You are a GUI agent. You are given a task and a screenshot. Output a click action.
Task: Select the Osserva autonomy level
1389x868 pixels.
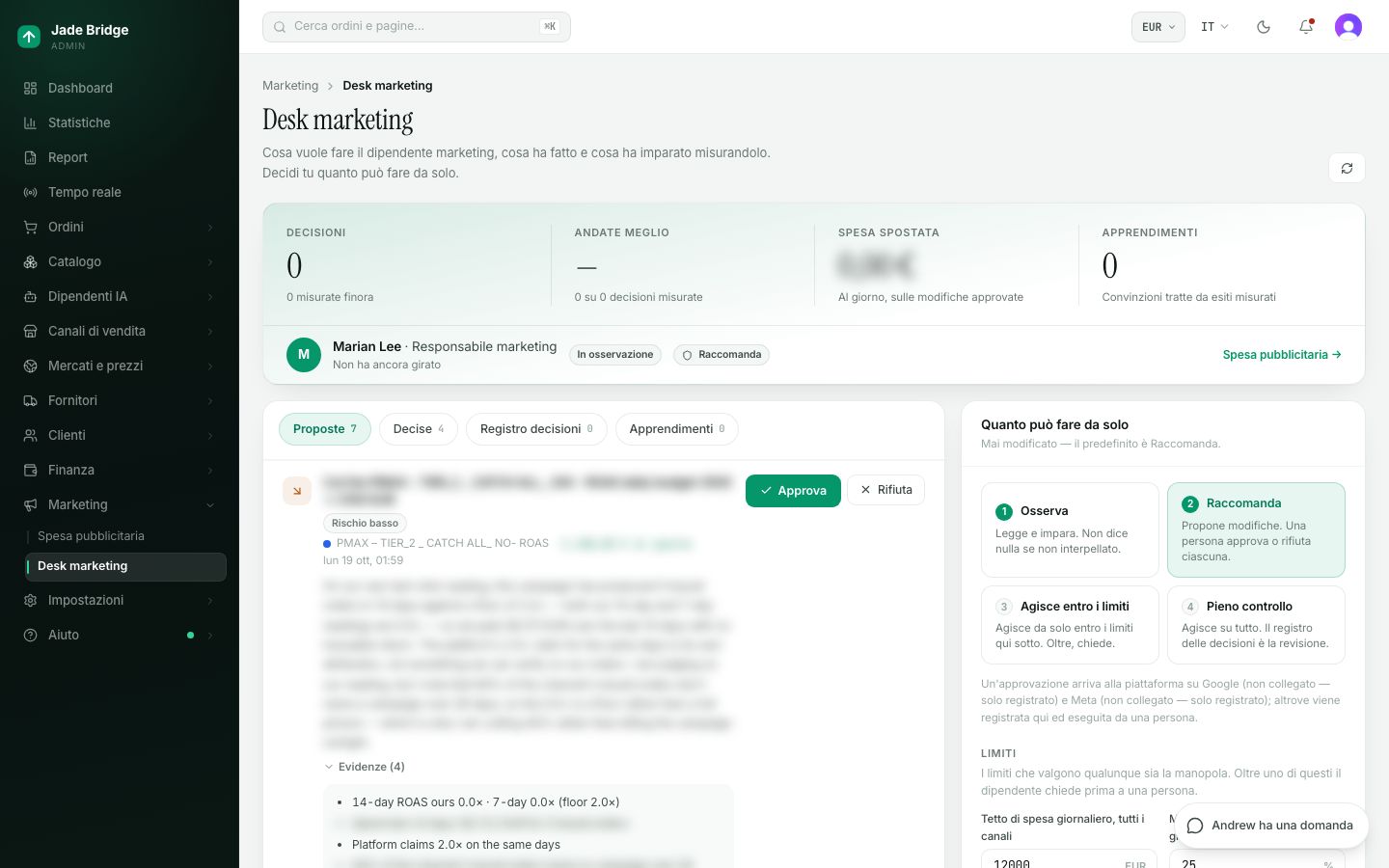[1070, 529]
